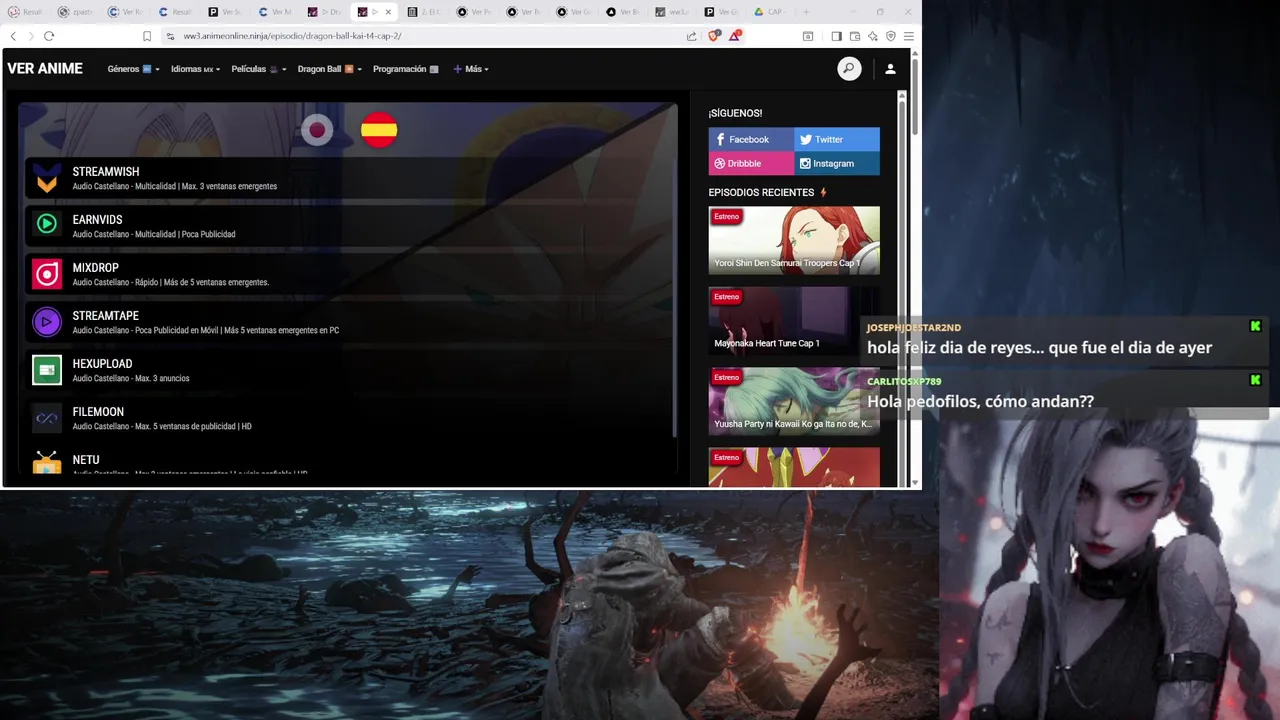Click the page search screenshot icon in toolbar
The width and height of the screenshot is (1280, 720).
(x=808, y=36)
